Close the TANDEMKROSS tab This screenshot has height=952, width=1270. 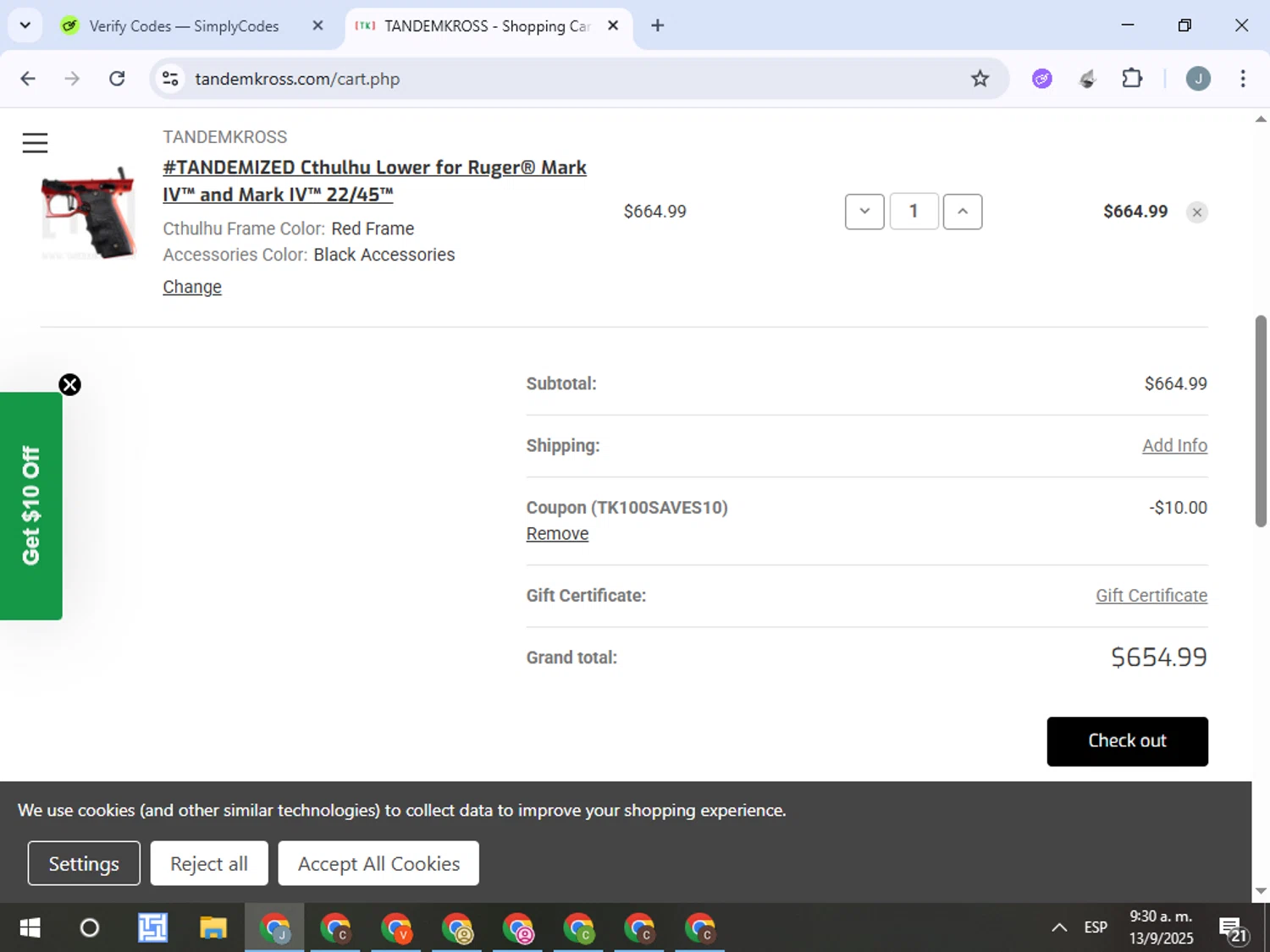[x=613, y=25]
